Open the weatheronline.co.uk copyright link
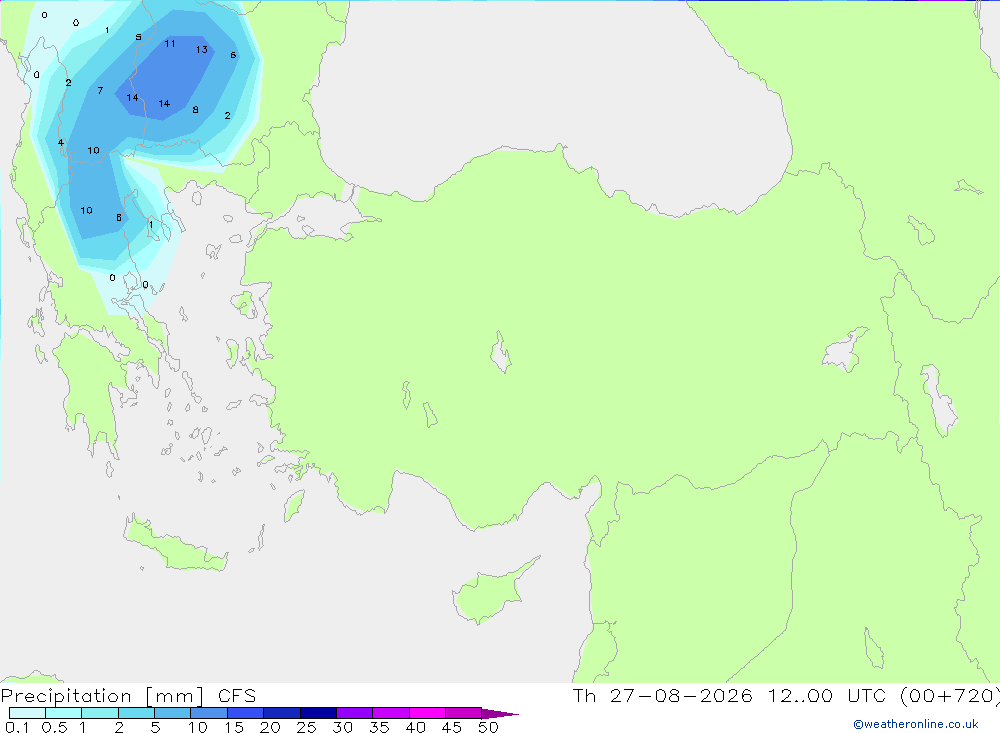This screenshot has width=1000, height=733. click(x=915, y=724)
